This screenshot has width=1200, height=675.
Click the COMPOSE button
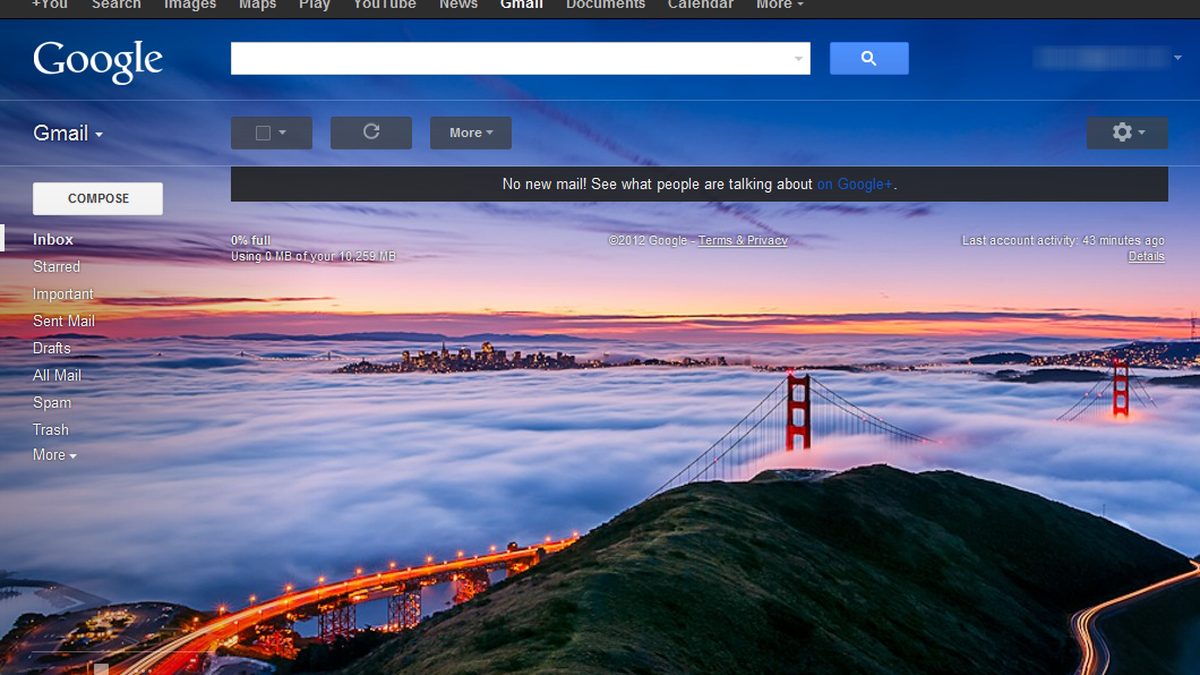tap(98, 198)
